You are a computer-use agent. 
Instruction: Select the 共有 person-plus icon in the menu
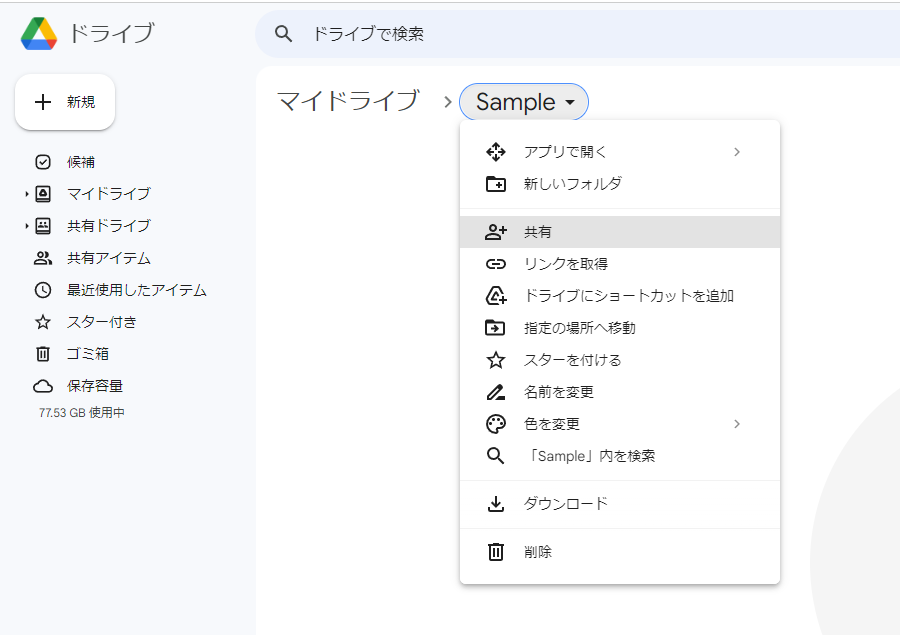click(496, 231)
